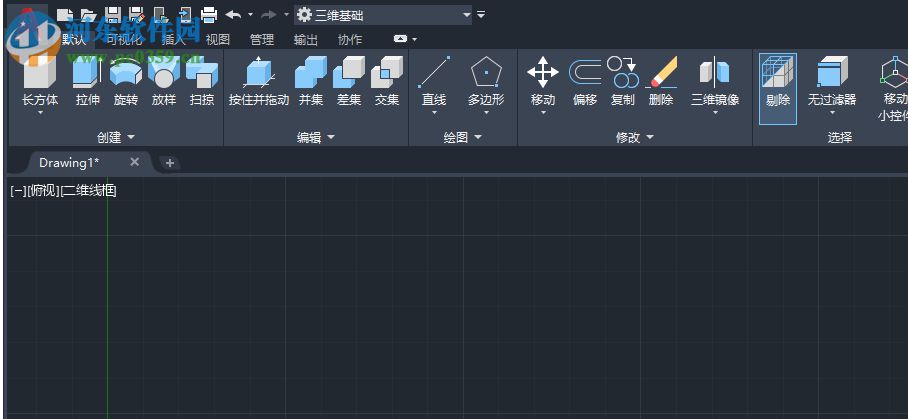Switch to the 协作 ribbon tab
The image size is (908, 419).
(x=350, y=39)
